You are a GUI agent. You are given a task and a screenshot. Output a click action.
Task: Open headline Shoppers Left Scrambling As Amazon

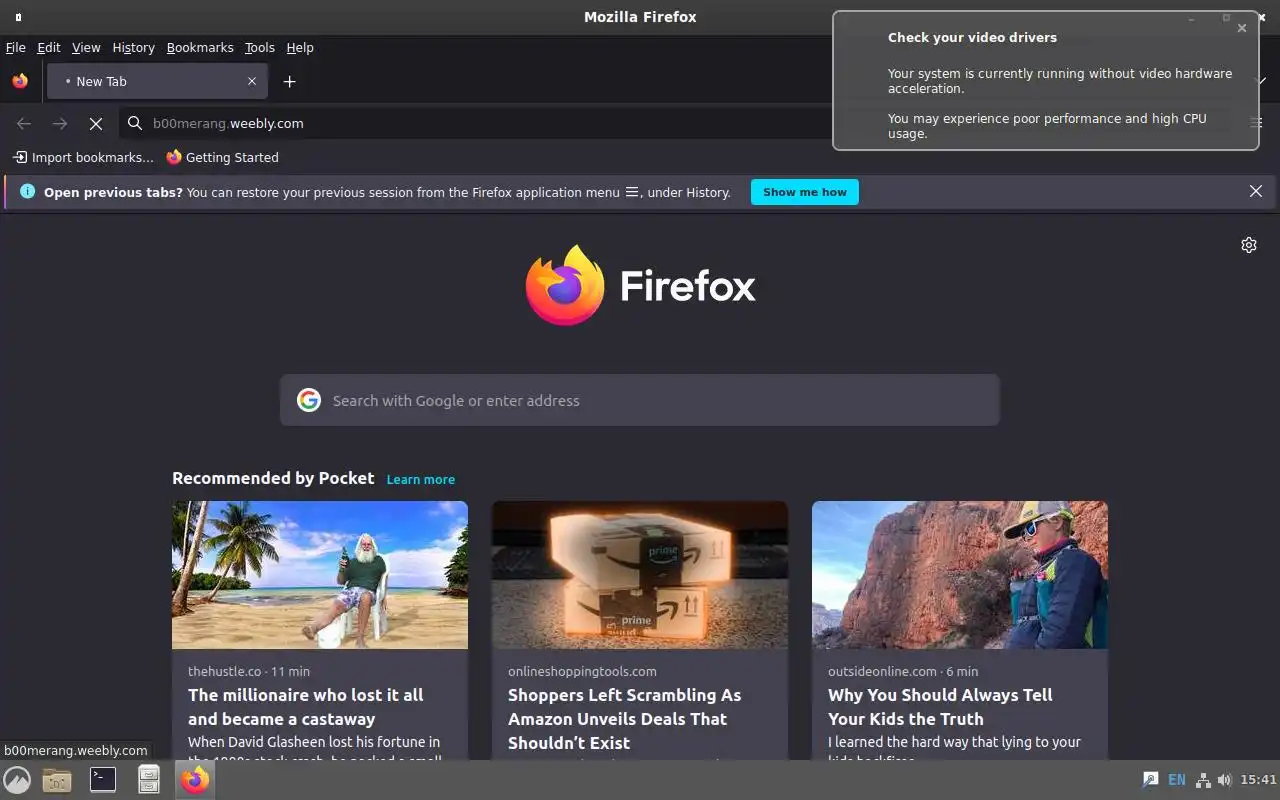(x=625, y=719)
